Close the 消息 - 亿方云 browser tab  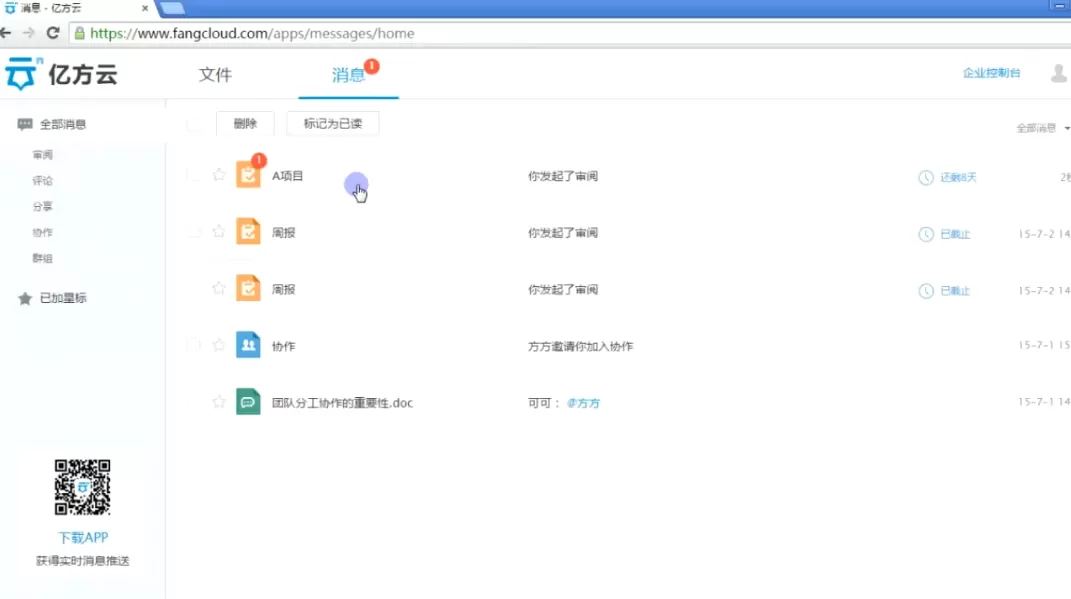point(145,8)
